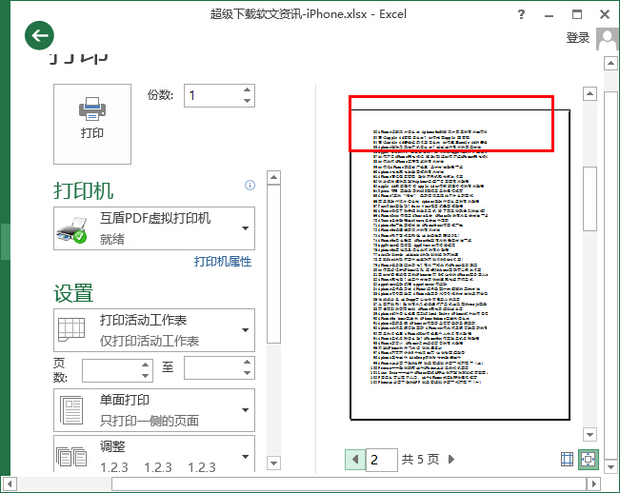The width and height of the screenshot is (620, 493).
Task: Click the user account avatar
Action: (607, 39)
